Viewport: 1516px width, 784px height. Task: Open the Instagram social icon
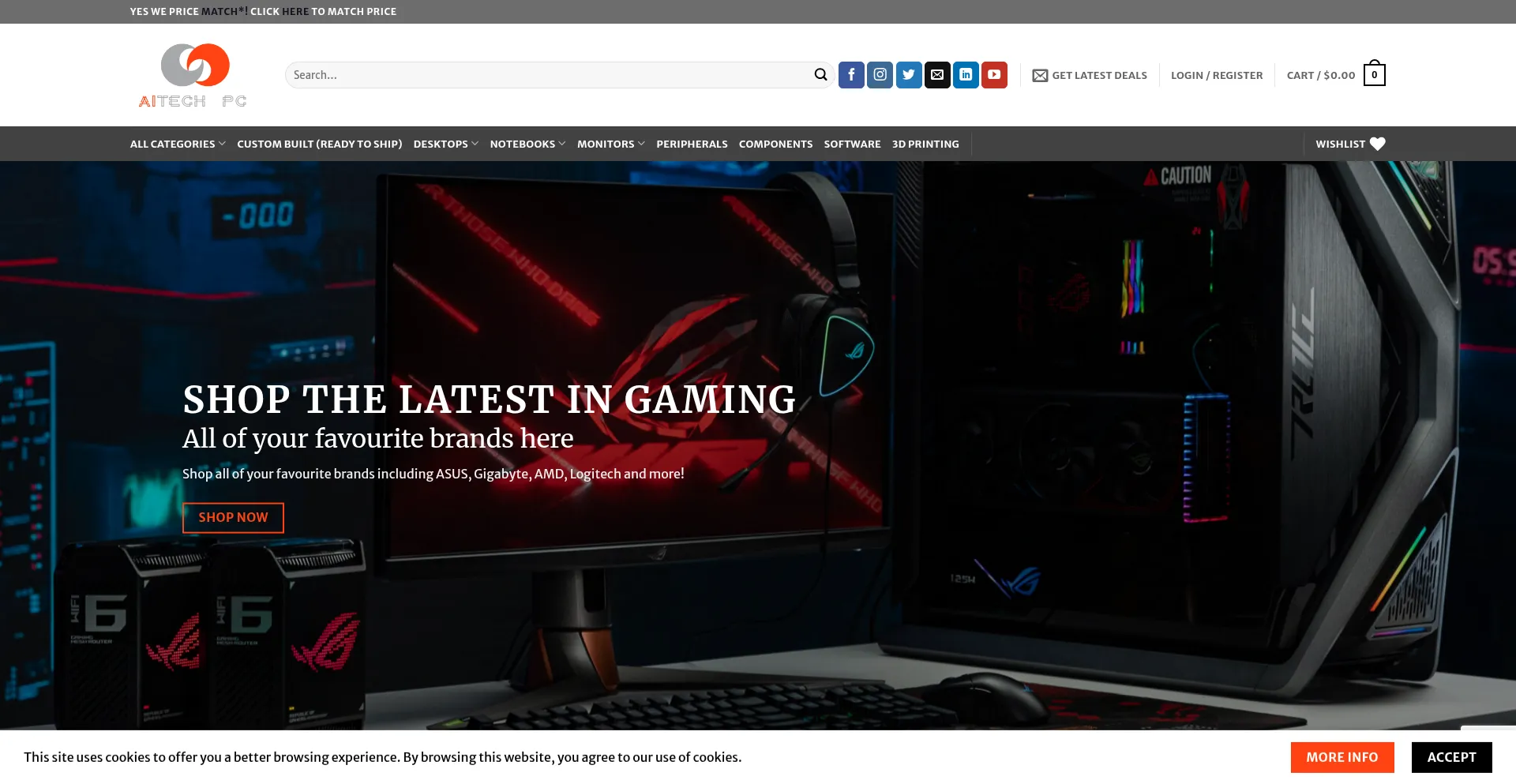(880, 75)
